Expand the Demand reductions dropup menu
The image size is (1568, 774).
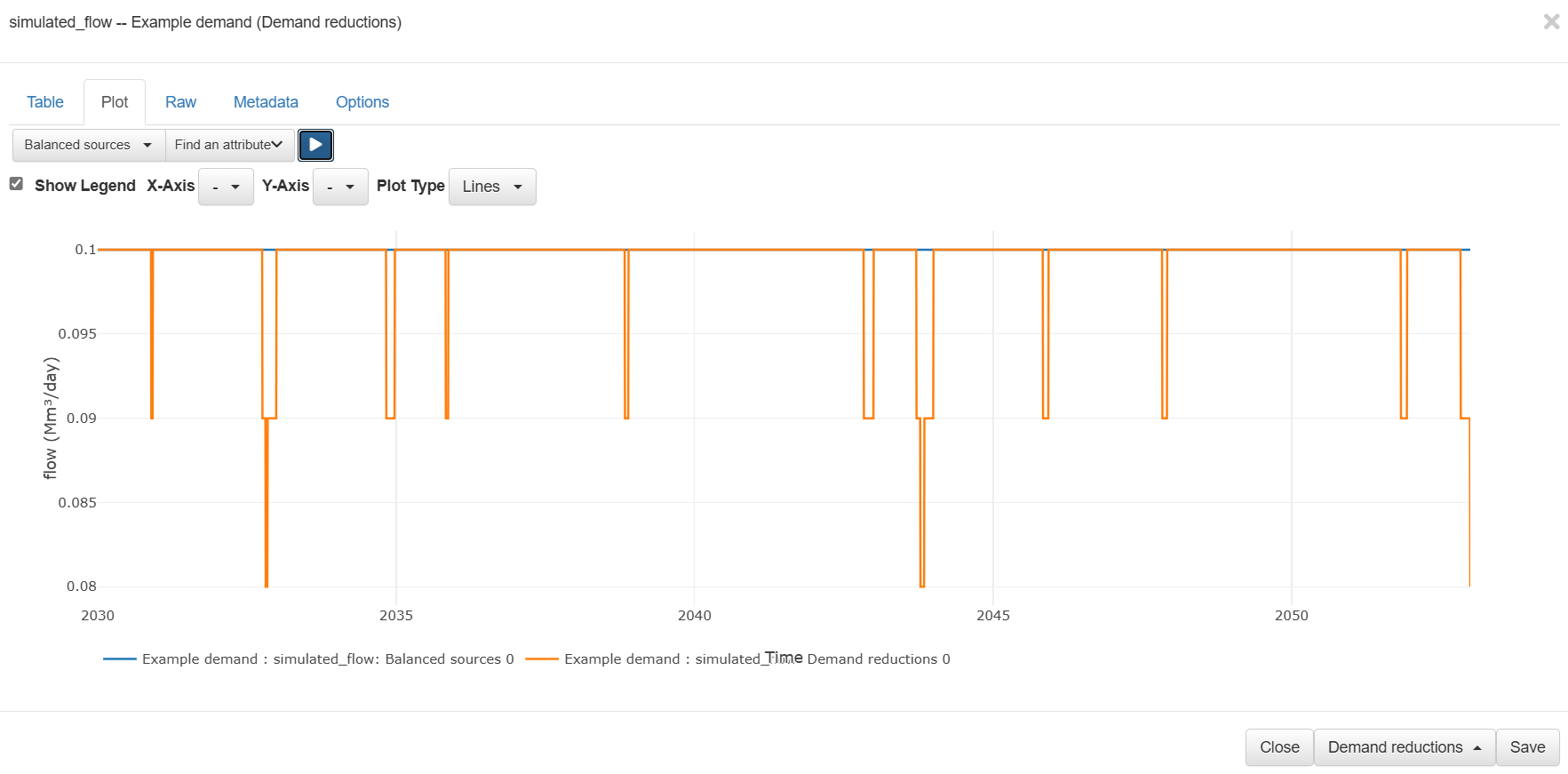click(1404, 747)
